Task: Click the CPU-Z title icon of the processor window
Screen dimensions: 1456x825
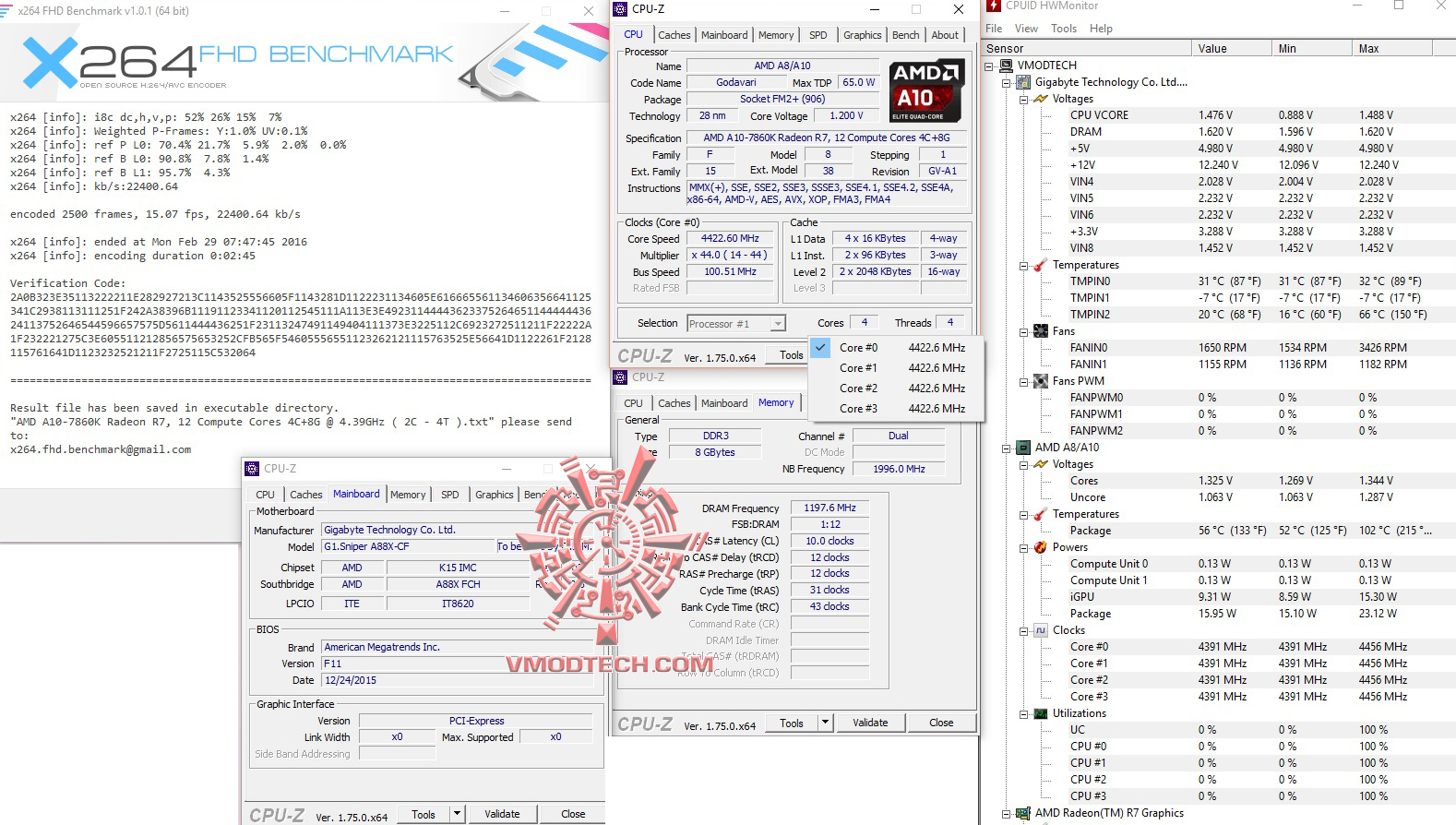Action: (x=621, y=9)
